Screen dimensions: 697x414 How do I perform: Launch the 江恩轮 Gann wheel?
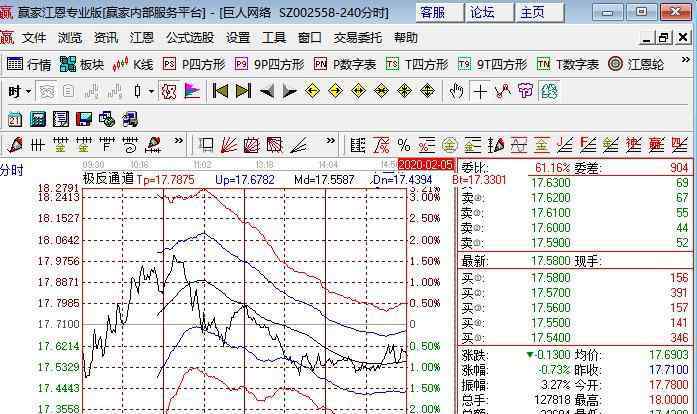tap(636, 64)
